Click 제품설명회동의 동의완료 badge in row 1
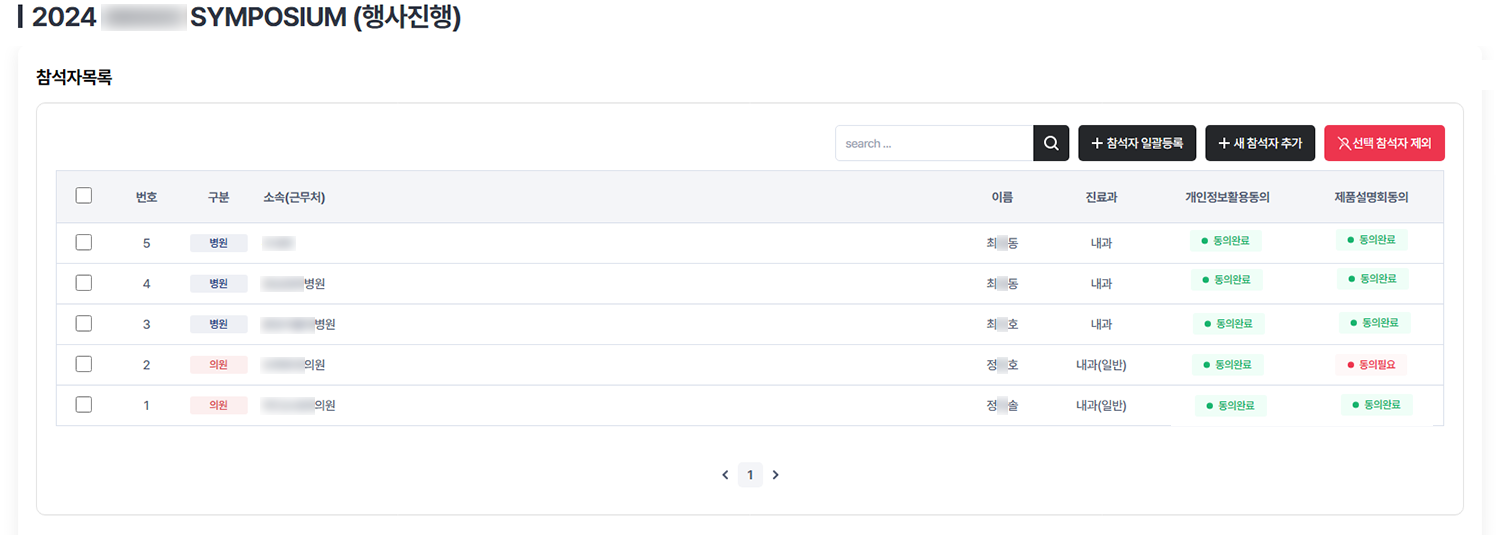This screenshot has width=1500, height=535. (x=1377, y=404)
